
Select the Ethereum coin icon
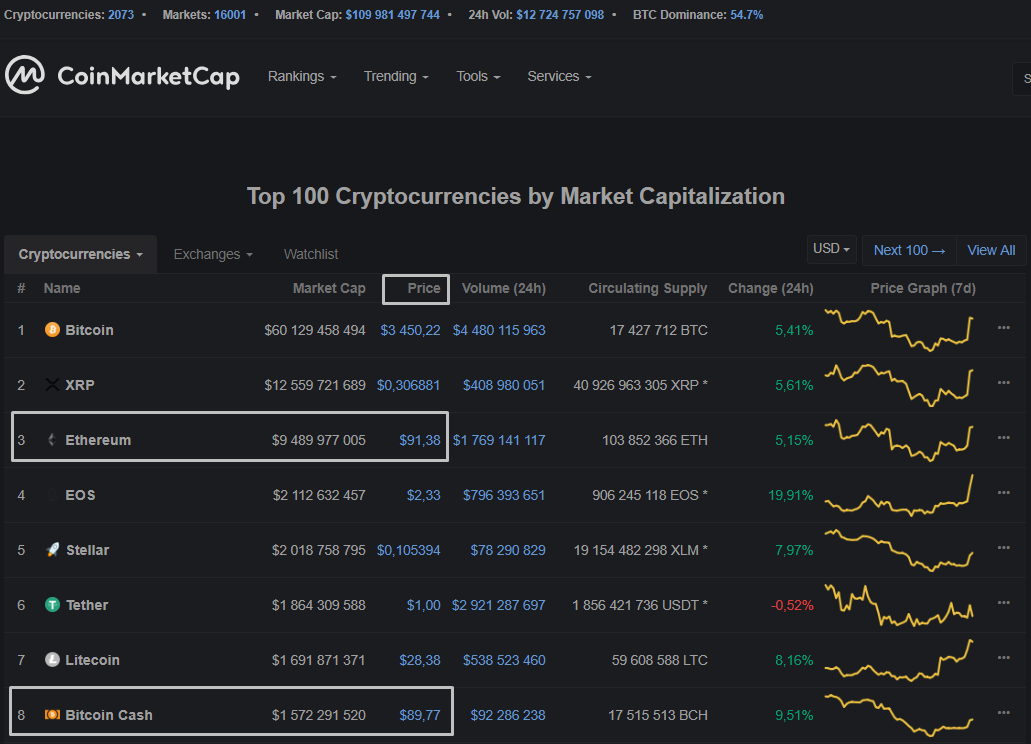(52, 439)
